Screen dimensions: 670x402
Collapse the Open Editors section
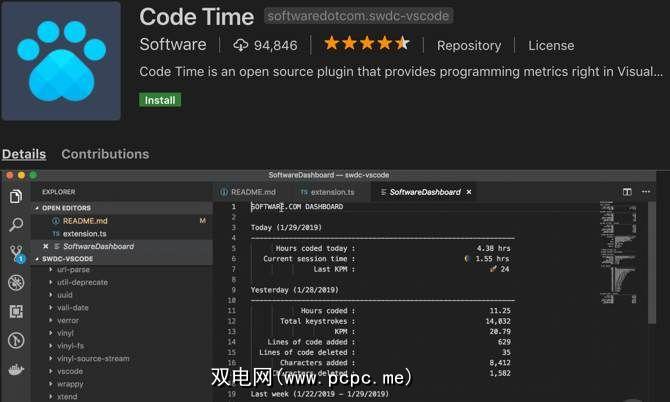(x=36, y=208)
